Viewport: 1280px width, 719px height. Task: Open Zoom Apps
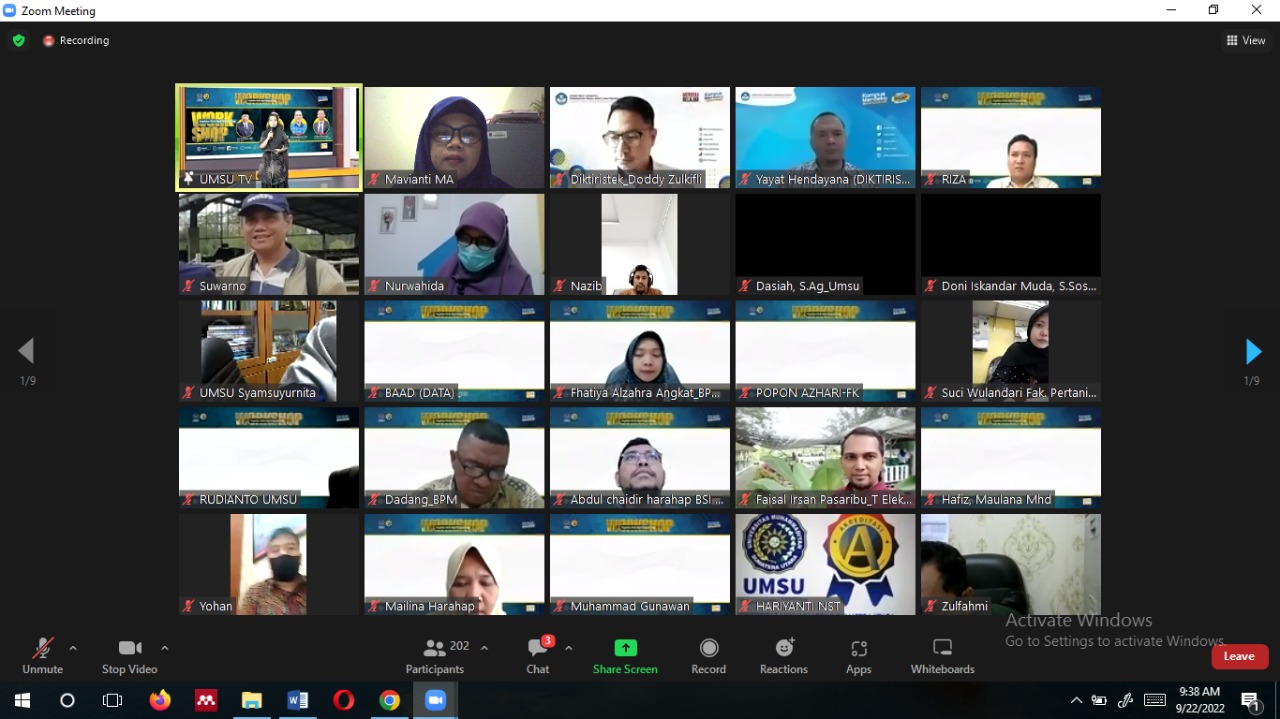point(859,656)
